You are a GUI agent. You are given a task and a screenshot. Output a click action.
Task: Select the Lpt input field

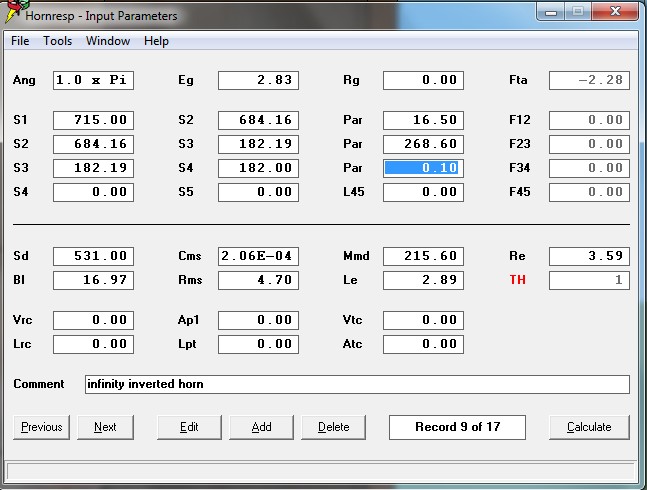(x=258, y=344)
